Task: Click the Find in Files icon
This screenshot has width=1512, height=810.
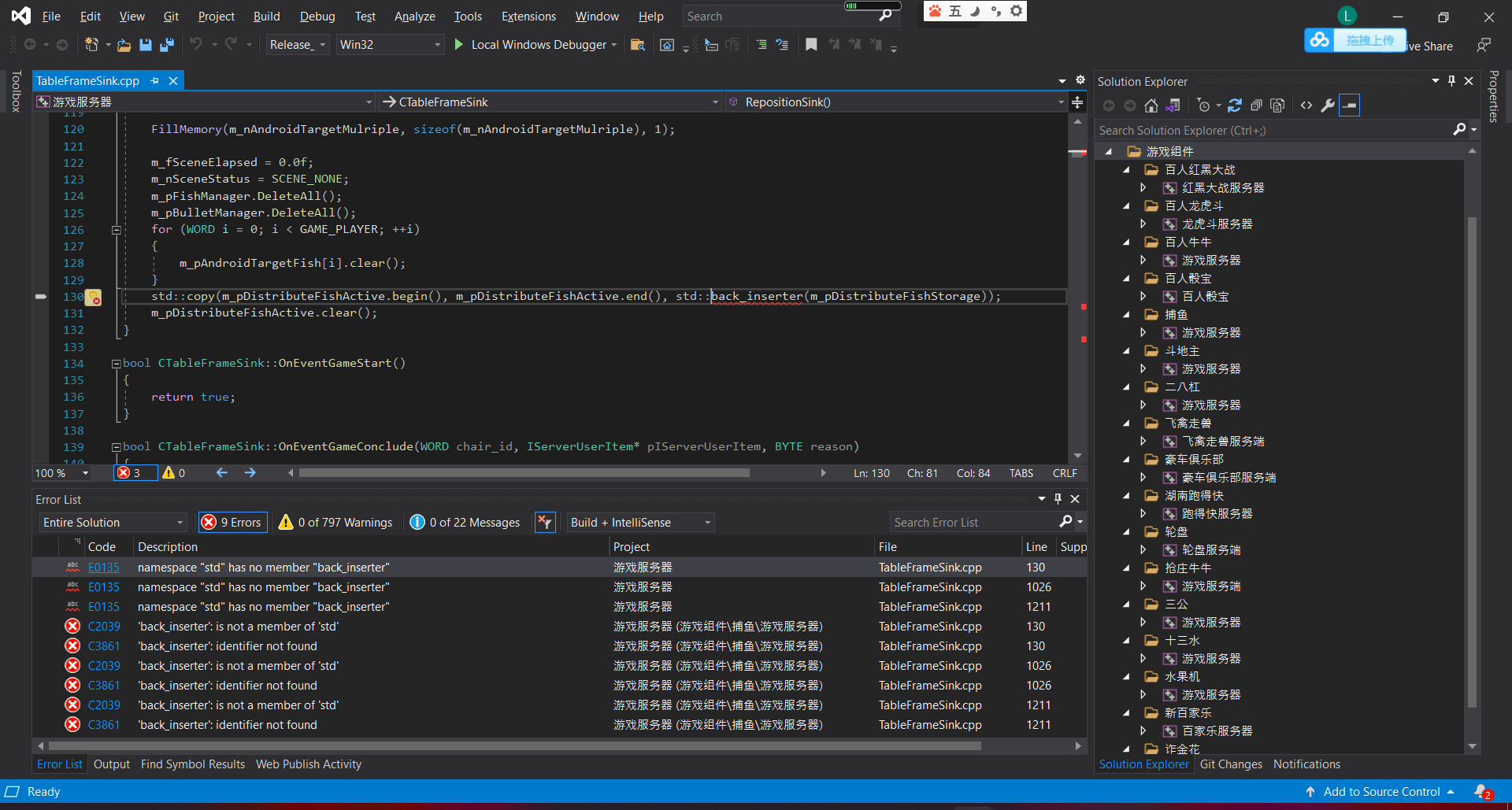Action: click(638, 45)
